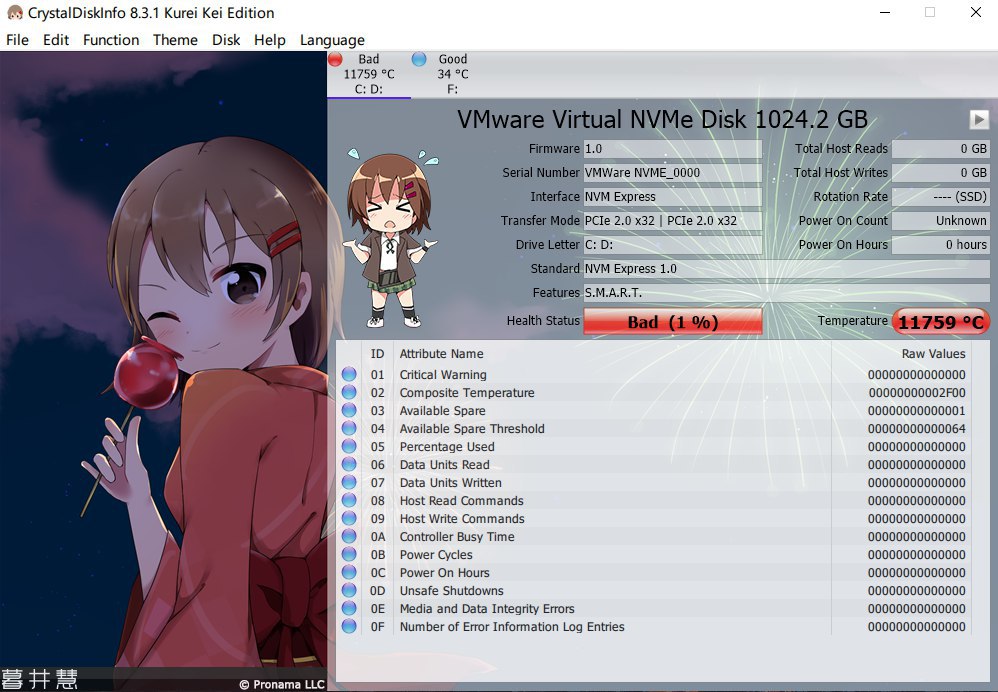Screen dimensions: 998x692
Task: Click status icon for Power Cycles
Action: coord(349,554)
